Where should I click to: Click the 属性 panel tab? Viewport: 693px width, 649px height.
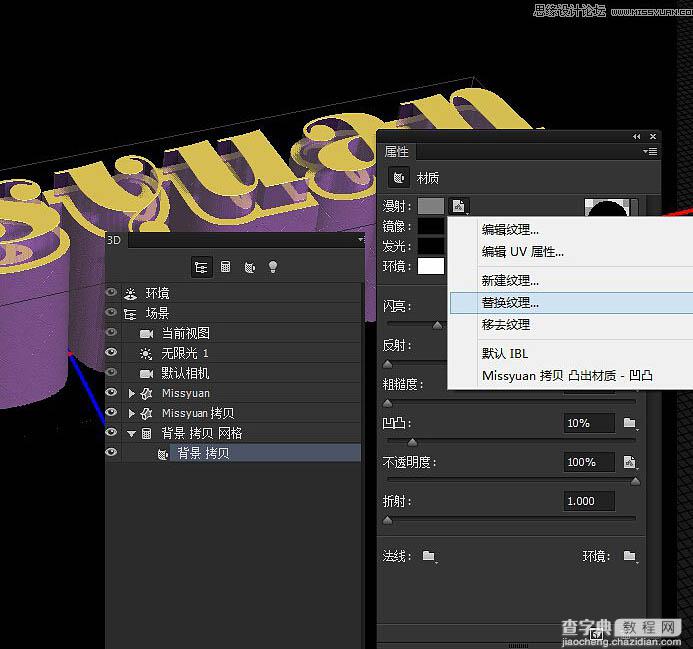pyautogui.click(x=396, y=152)
